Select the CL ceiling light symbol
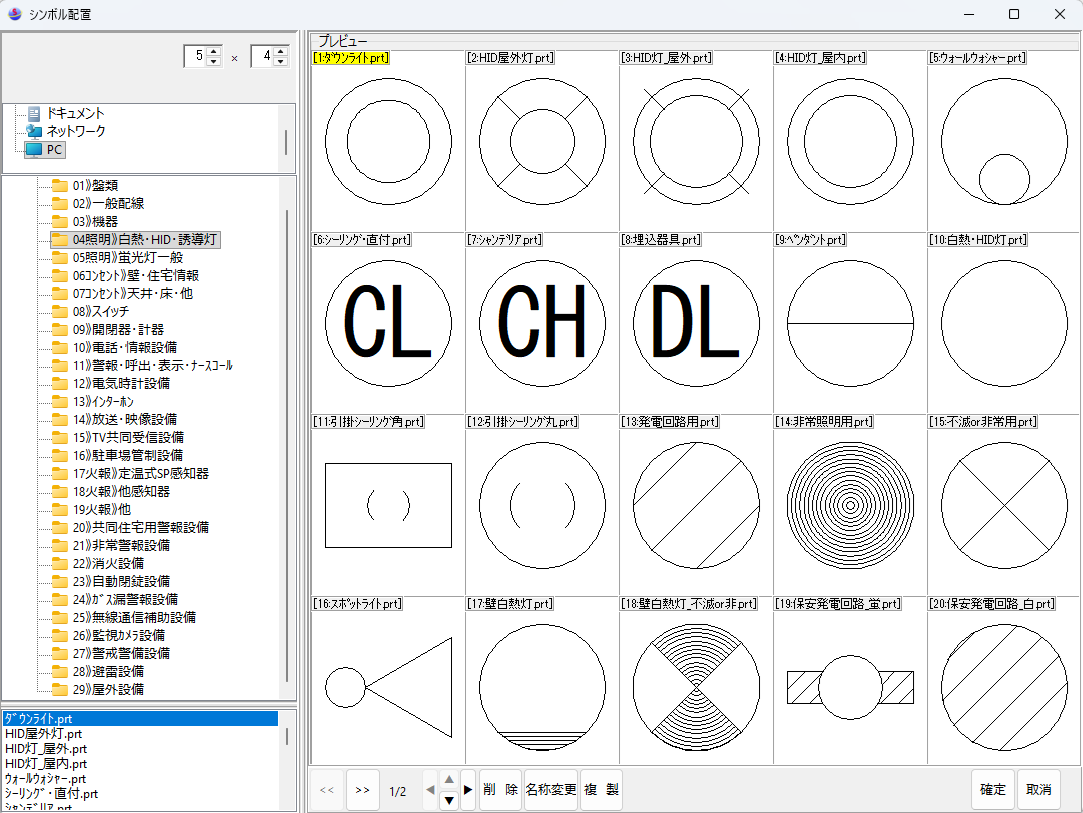The image size is (1083, 813). 388,324
